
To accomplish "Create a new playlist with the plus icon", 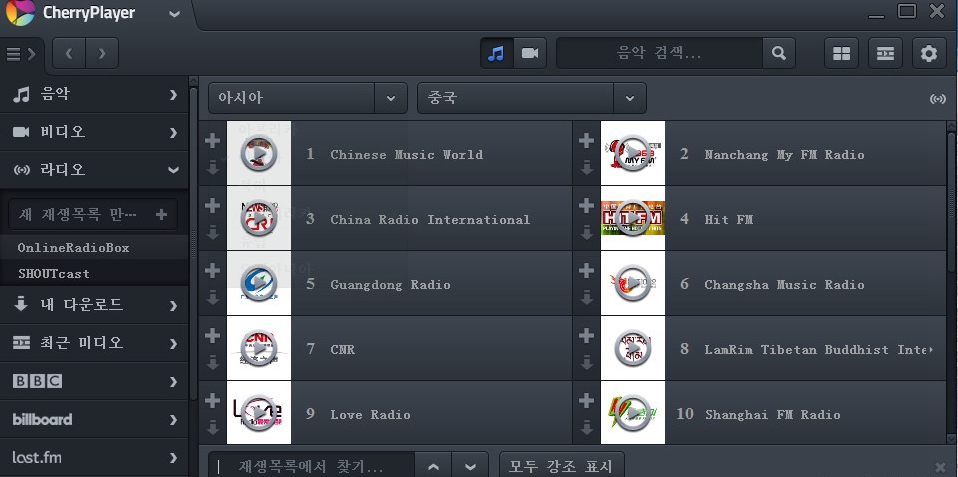I will tap(161, 214).
